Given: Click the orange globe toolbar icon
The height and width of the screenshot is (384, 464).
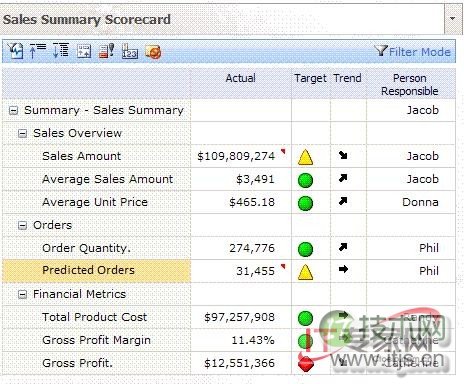Looking at the screenshot, I should tap(153, 52).
